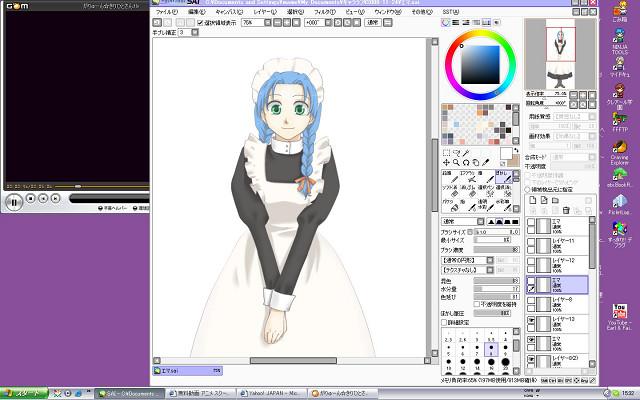Click the zoom out minus button in the top toolbar

tap(278, 23)
